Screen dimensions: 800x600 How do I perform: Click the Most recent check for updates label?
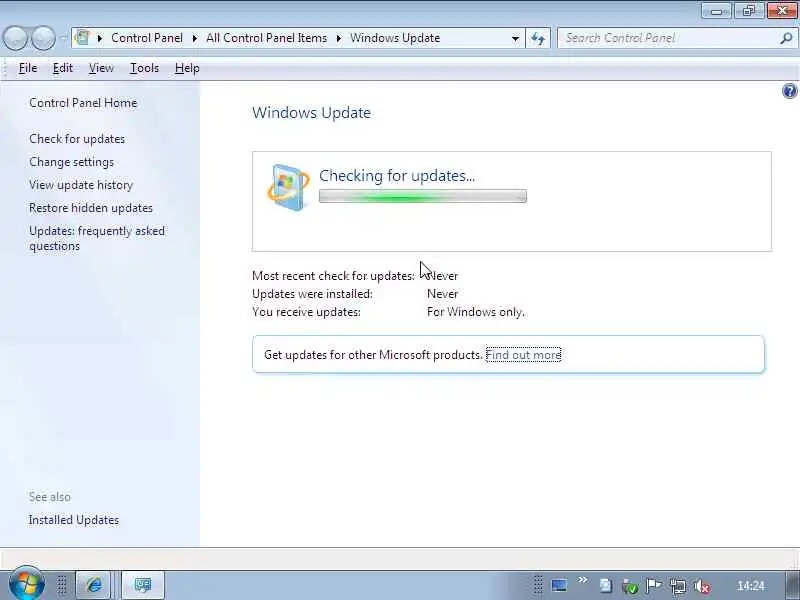click(333, 276)
